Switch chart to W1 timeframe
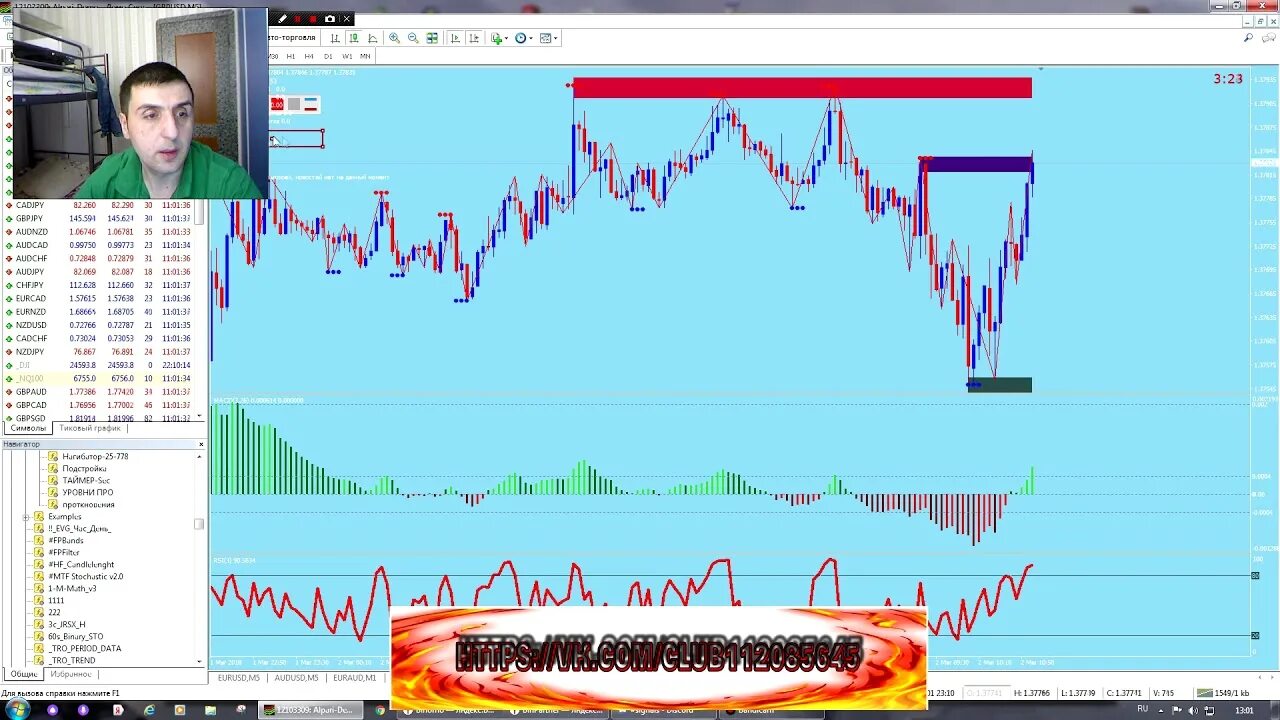This screenshot has height=720, width=1280. coord(347,56)
